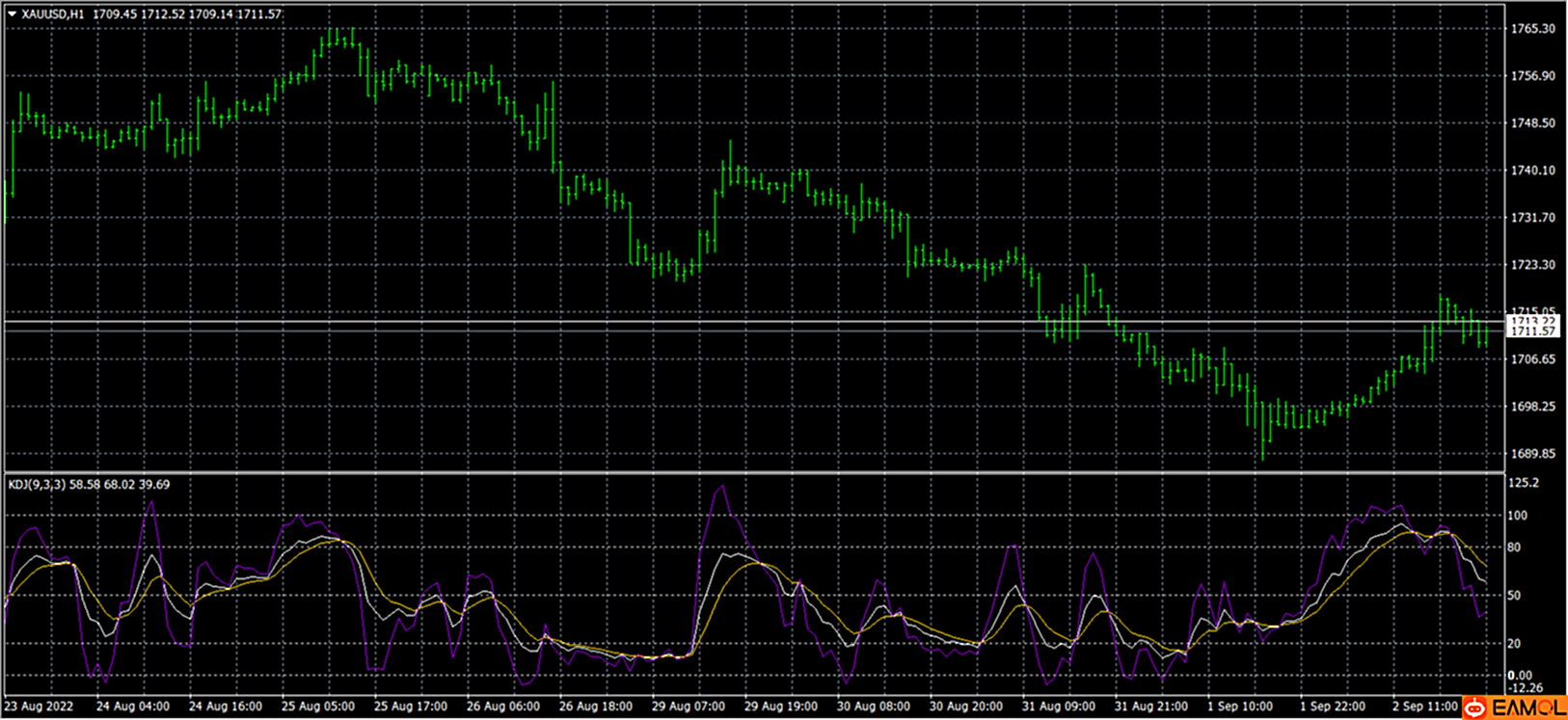This screenshot has height=720, width=1568.
Task: Click the 1723.30 price axis label
Action: click(1532, 265)
